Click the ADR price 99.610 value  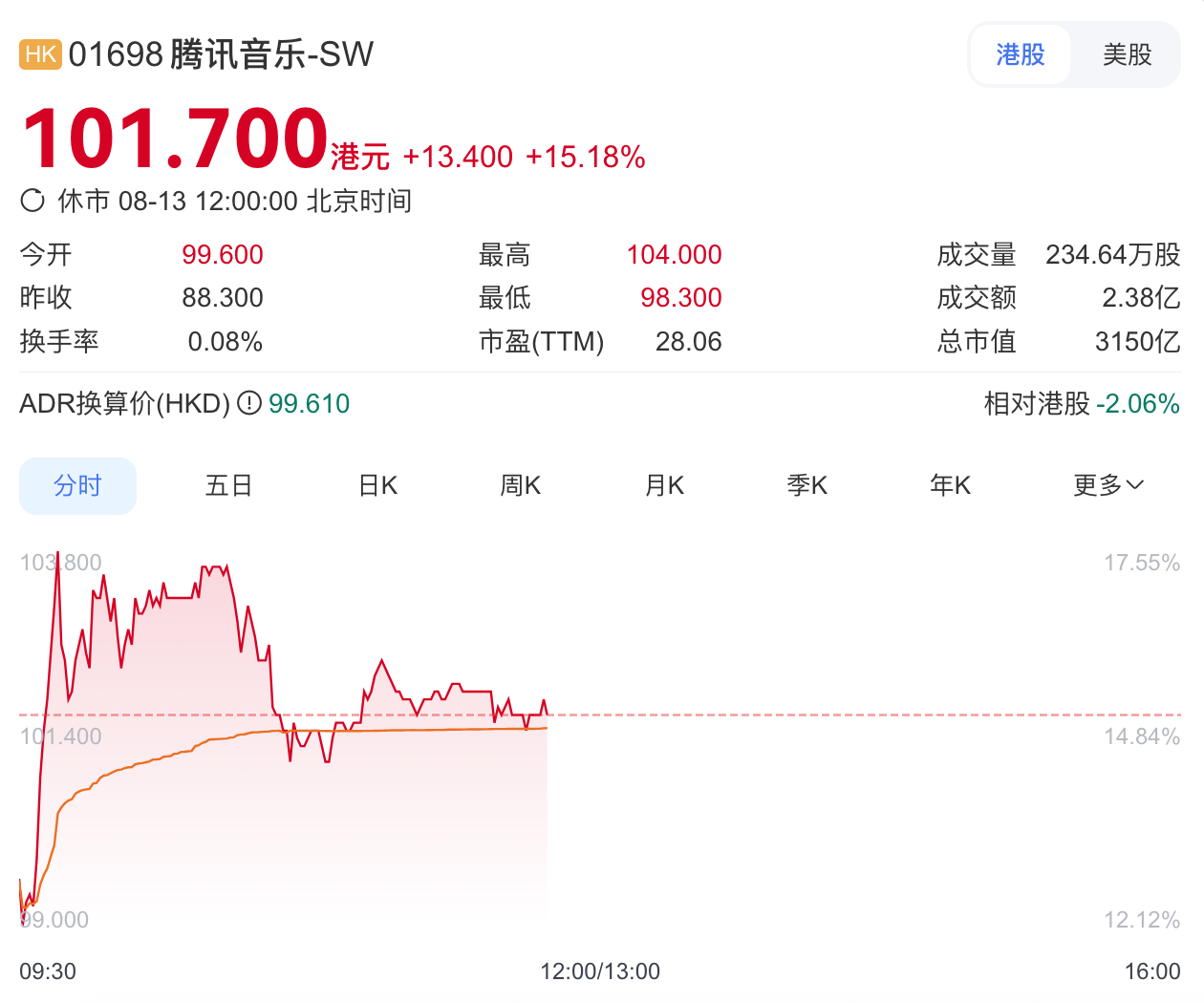pos(309,403)
